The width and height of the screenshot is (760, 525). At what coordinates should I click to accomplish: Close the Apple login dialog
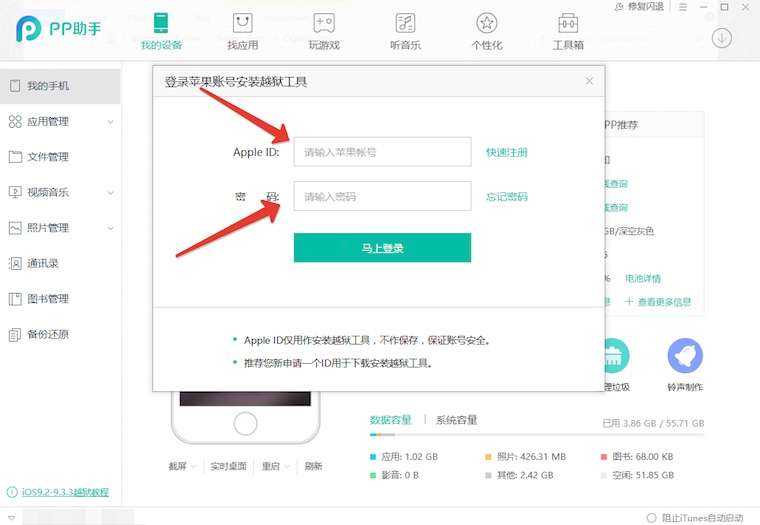[589, 81]
